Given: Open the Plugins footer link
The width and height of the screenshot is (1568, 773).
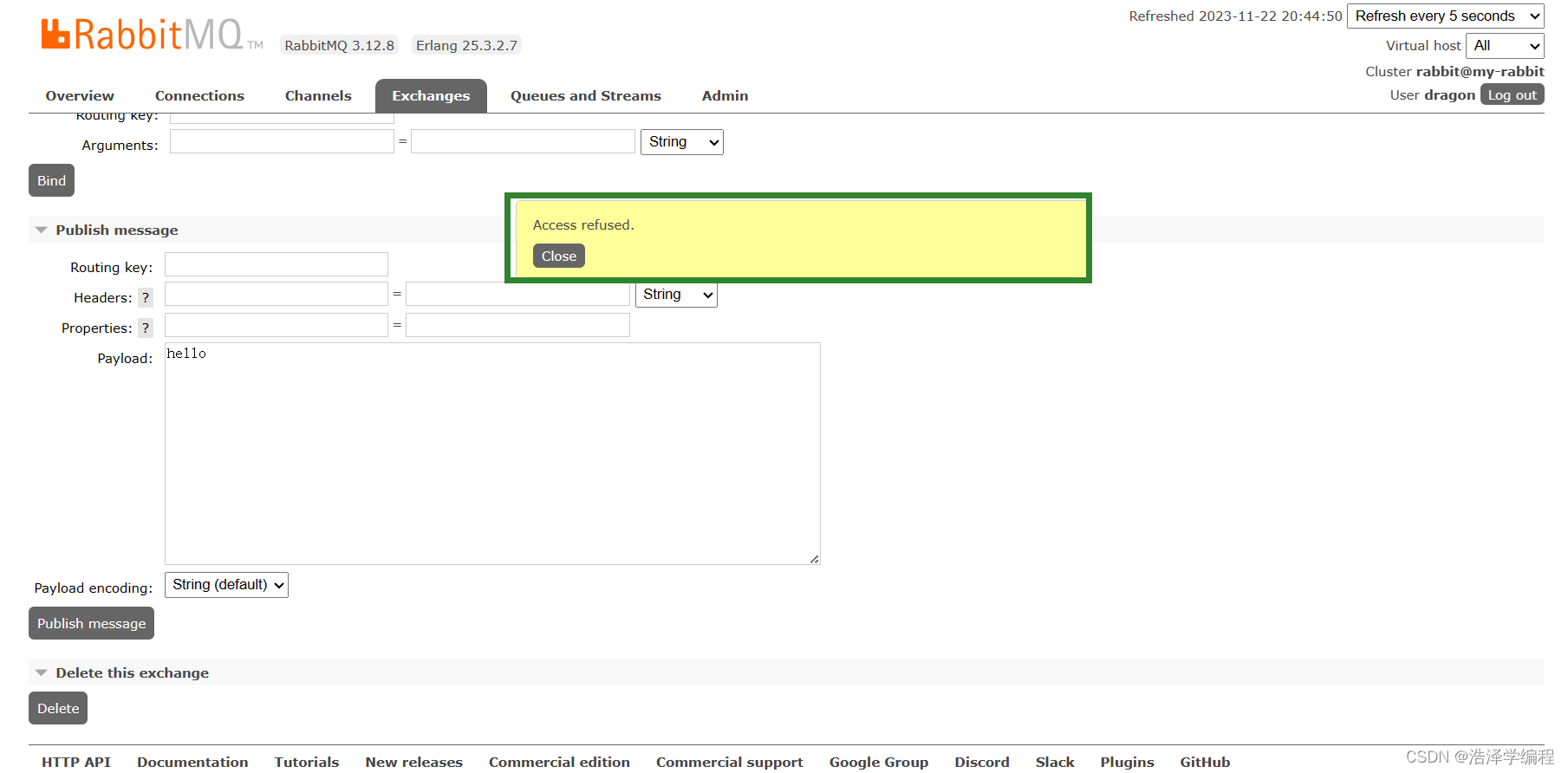Looking at the screenshot, I should pos(1127,762).
